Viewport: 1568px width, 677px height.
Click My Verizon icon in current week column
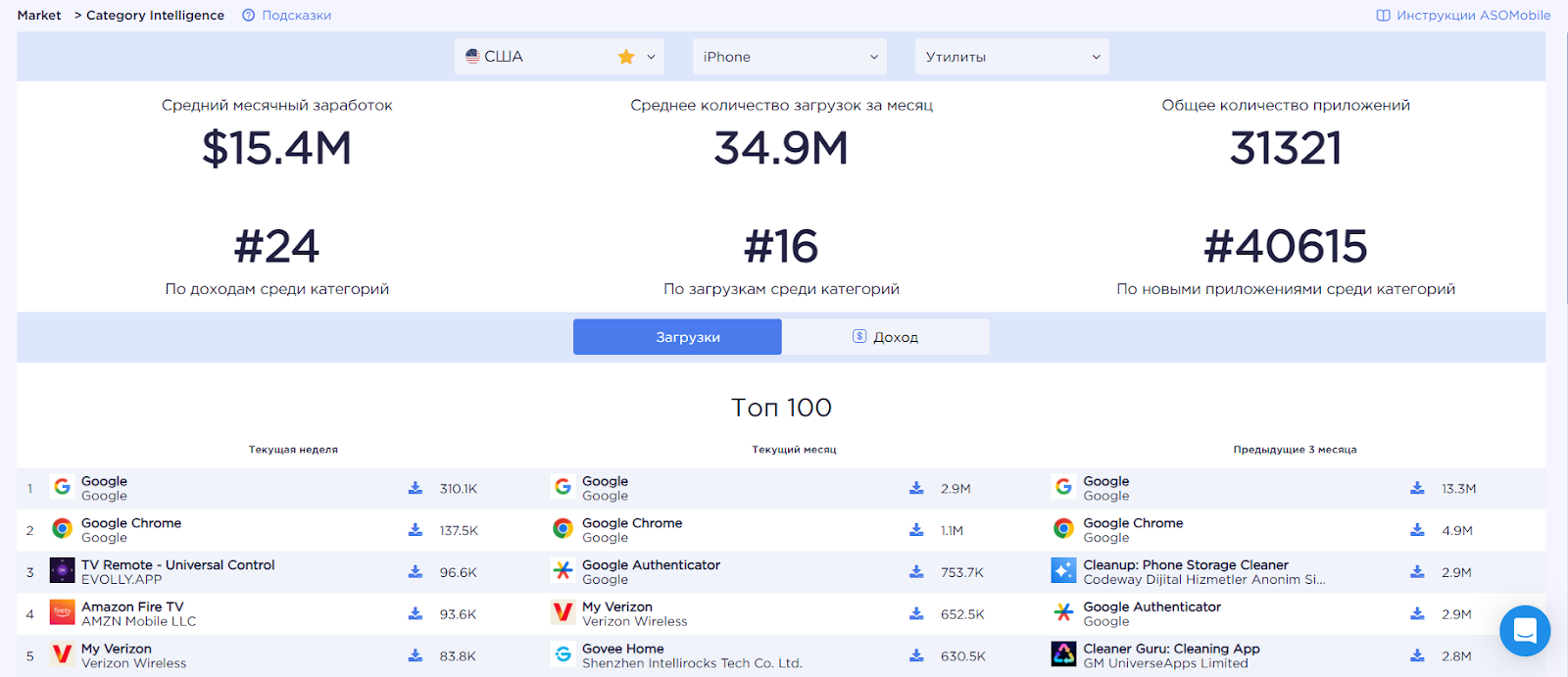tap(62, 654)
